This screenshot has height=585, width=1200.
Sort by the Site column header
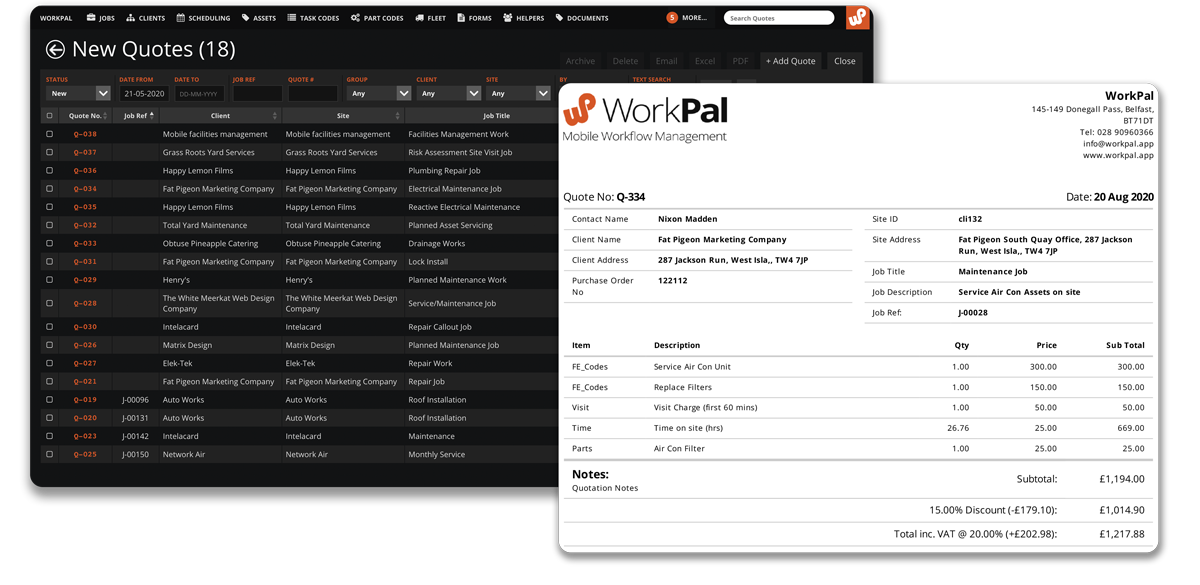tap(343, 116)
